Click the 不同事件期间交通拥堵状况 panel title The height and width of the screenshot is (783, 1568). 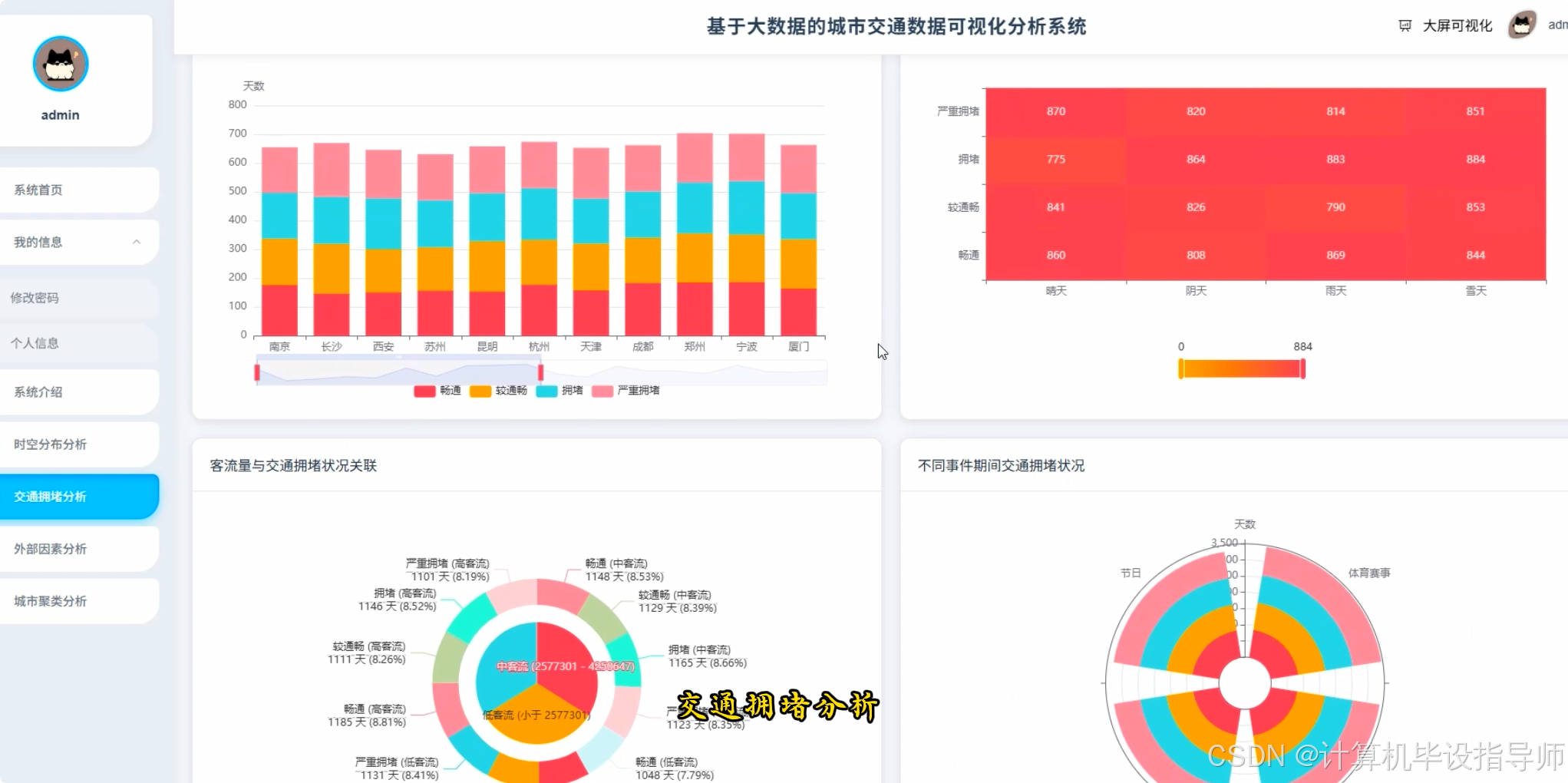[x=1001, y=466]
